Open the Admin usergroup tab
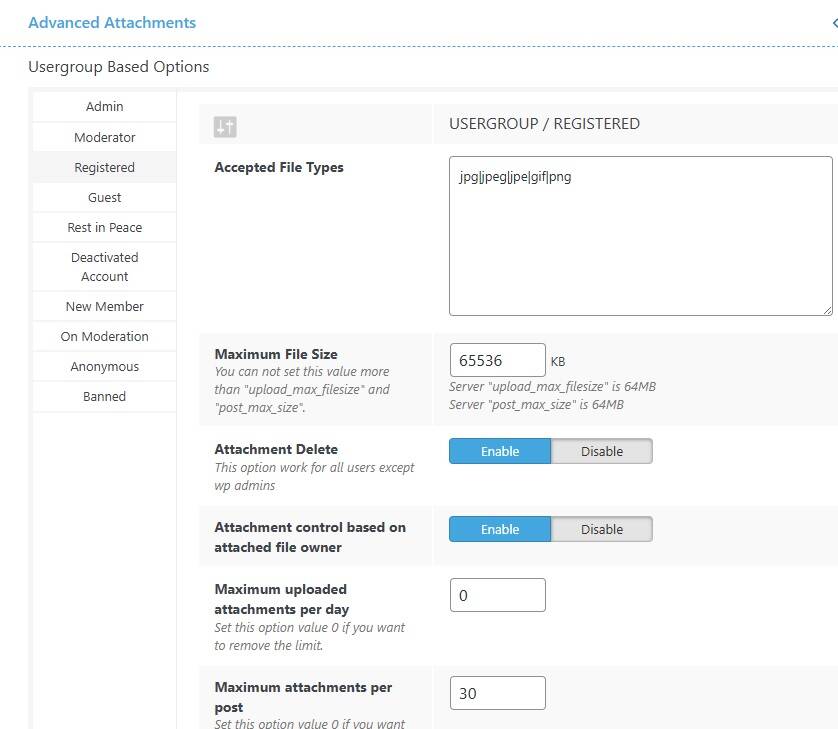Image resolution: width=838 pixels, height=729 pixels. pyautogui.click(x=105, y=106)
